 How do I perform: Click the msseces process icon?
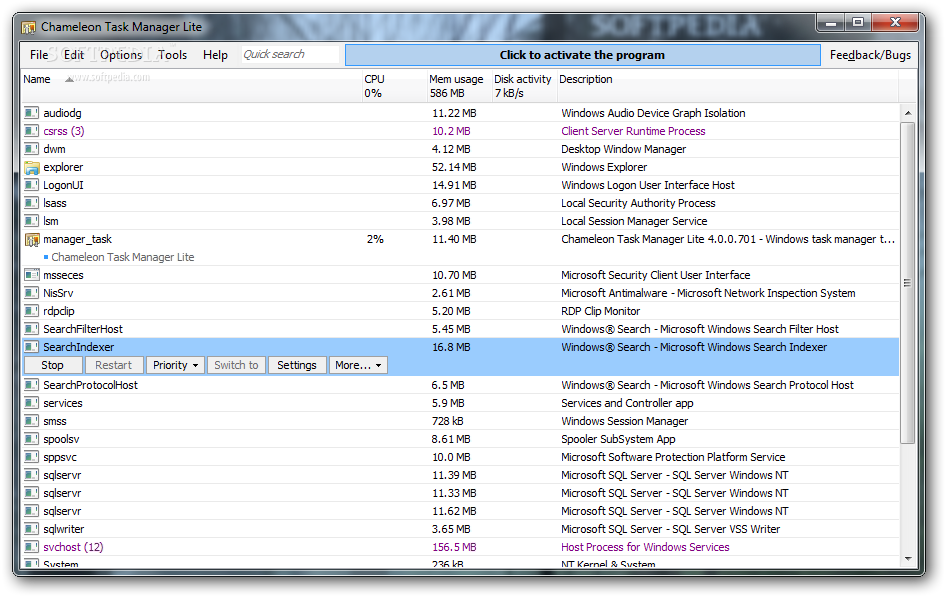[x=31, y=275]
